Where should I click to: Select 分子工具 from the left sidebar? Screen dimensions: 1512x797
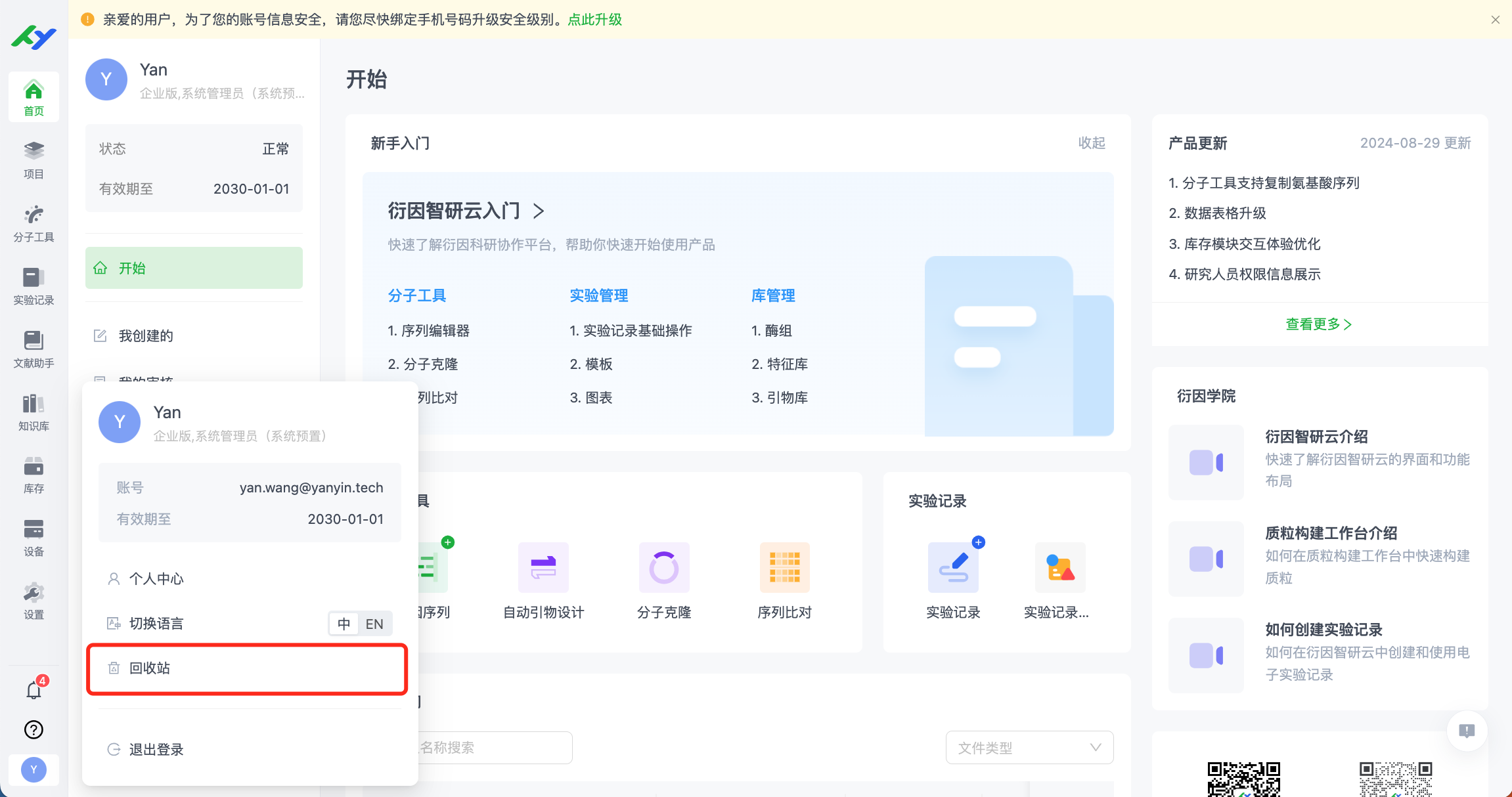click(x=33, y=223)
